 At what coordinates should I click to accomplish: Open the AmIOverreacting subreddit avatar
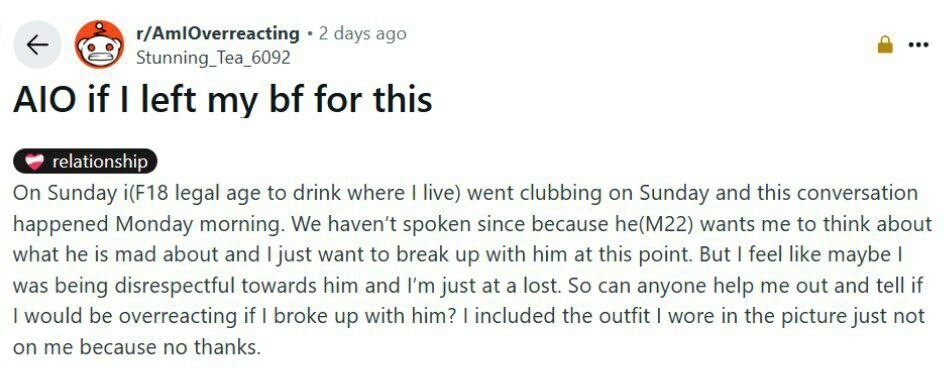[99, 44]
